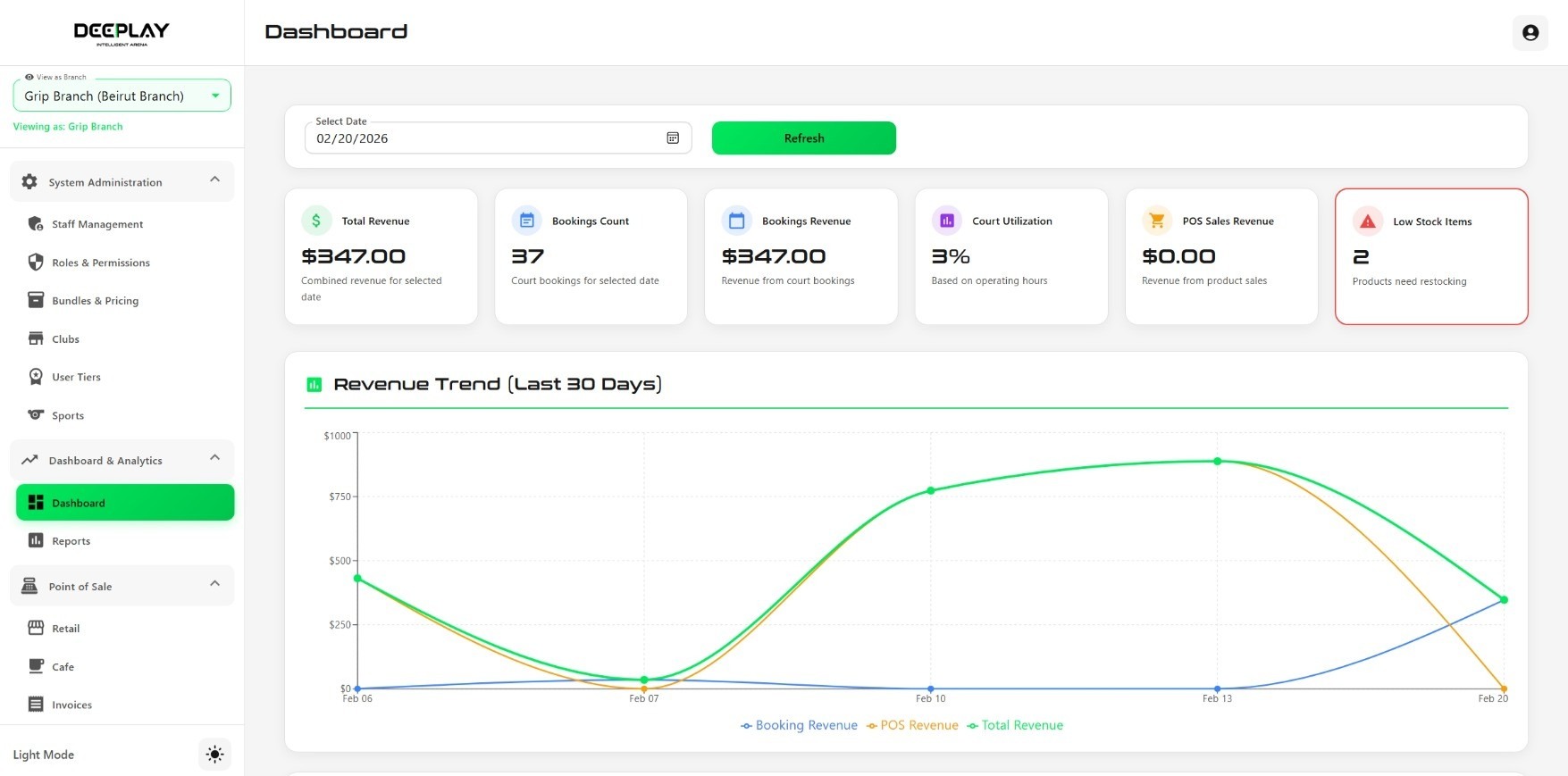The image size is (1568, 776).
Task: Click the $0.00 POS sales value
Action: [1178, 256]
